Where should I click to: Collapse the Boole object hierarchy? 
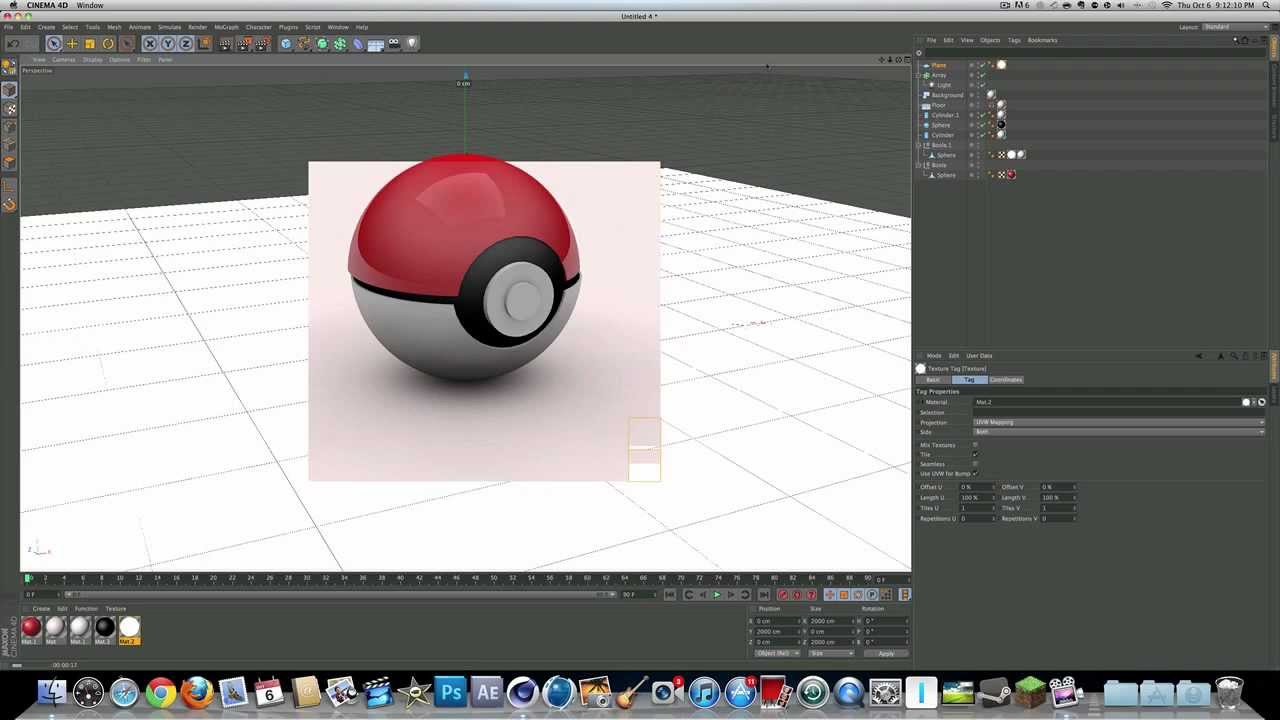coord(920,165)
